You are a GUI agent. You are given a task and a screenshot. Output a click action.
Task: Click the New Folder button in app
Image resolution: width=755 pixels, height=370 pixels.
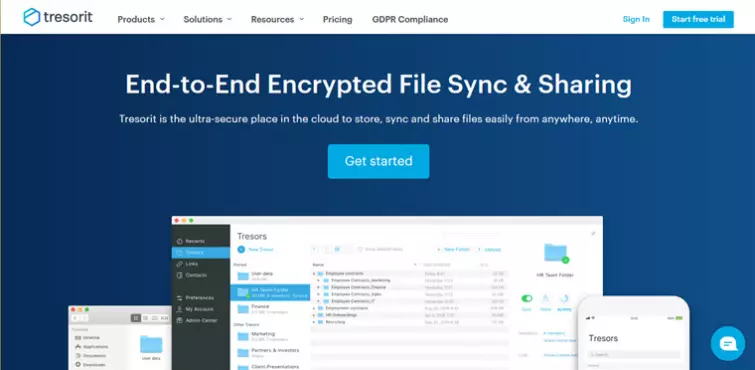(453, 249)
